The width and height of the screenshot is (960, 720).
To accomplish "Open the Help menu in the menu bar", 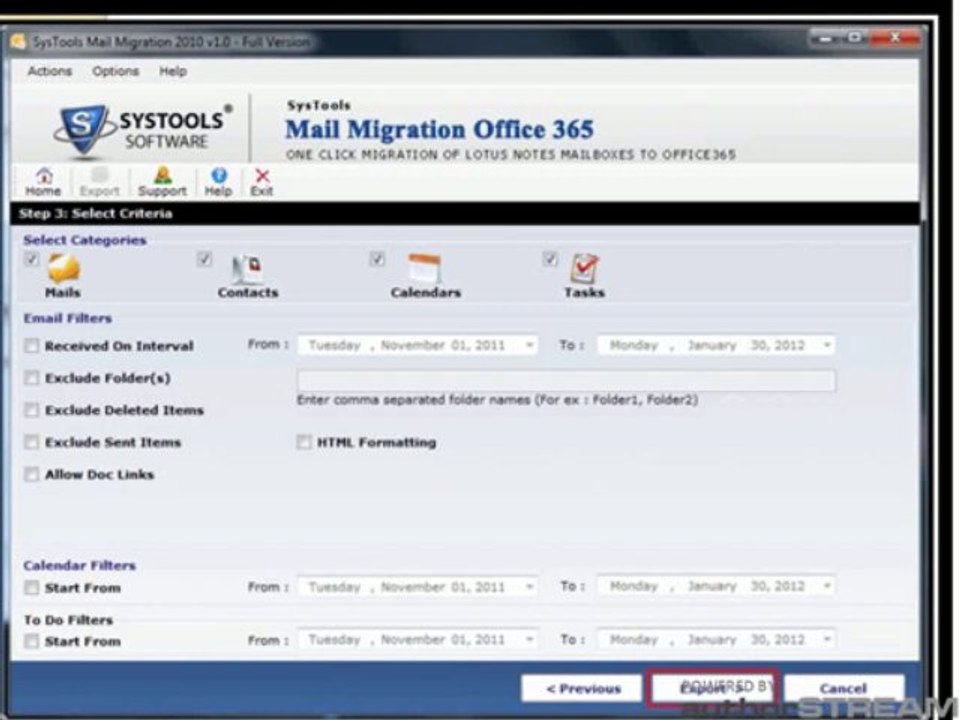I will (x=173, y=71).
